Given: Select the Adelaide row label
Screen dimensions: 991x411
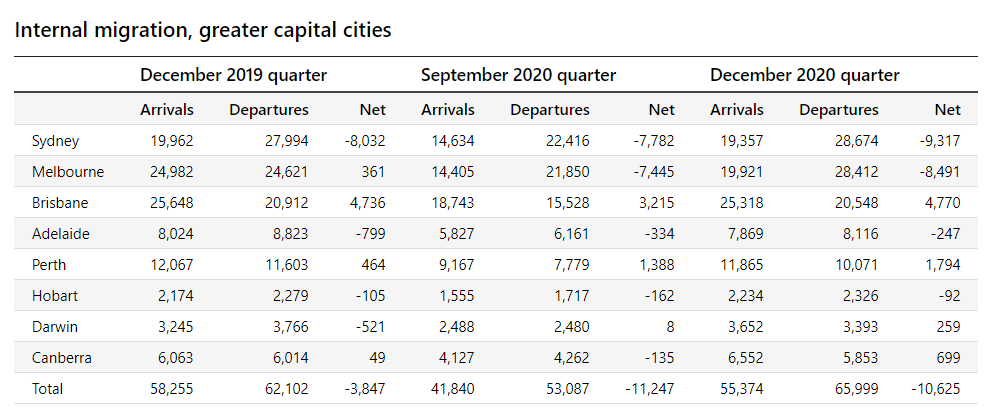Looking at the screenshot, I should click(x=61, y=234).
